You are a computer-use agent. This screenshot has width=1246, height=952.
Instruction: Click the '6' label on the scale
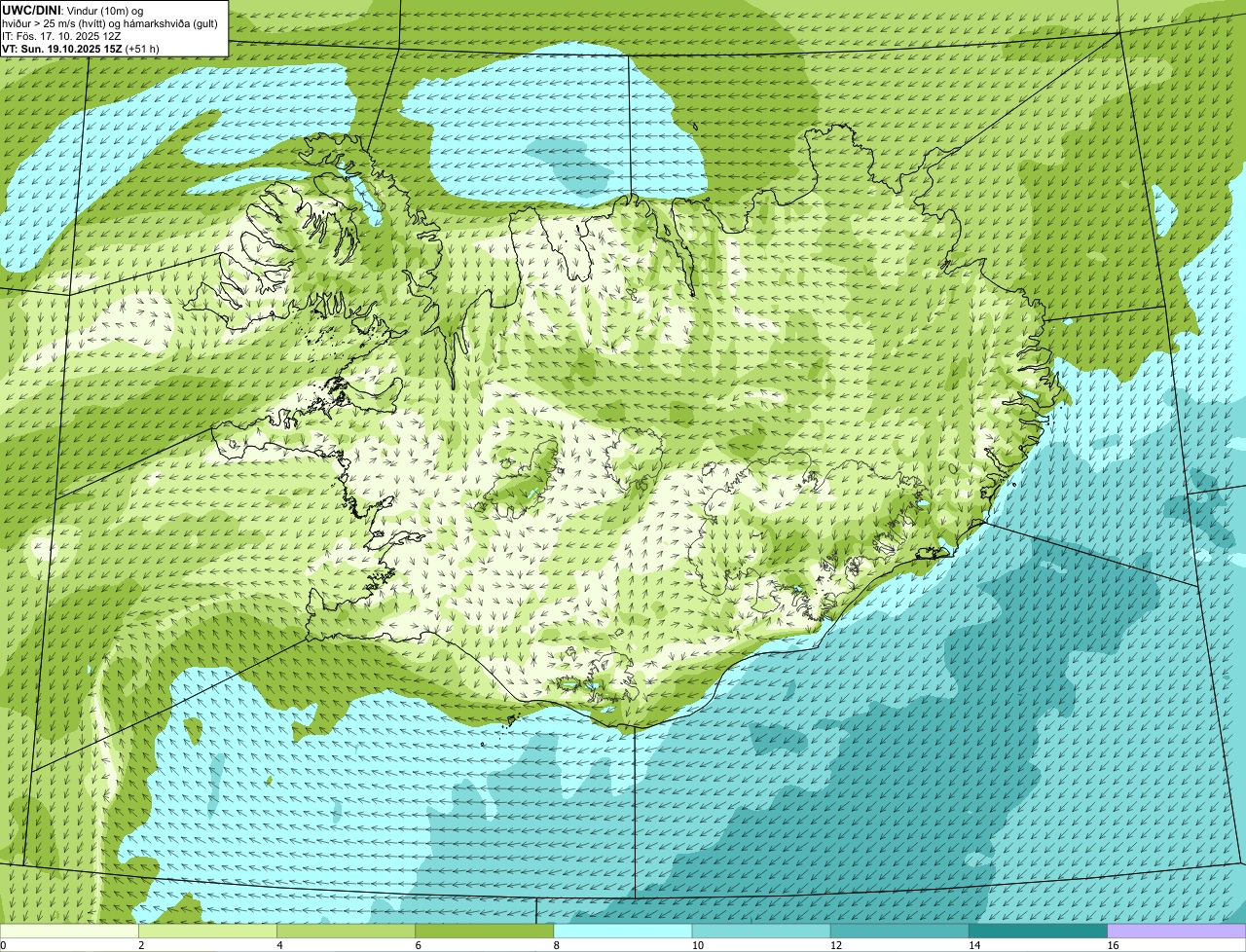coord(418,945)
